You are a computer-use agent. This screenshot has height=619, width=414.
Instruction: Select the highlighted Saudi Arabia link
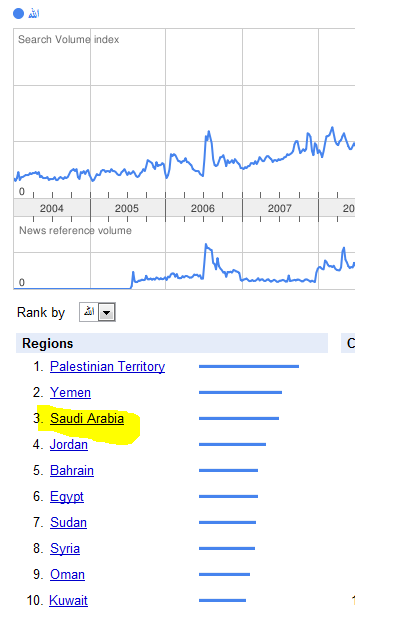tap(87, 418)
